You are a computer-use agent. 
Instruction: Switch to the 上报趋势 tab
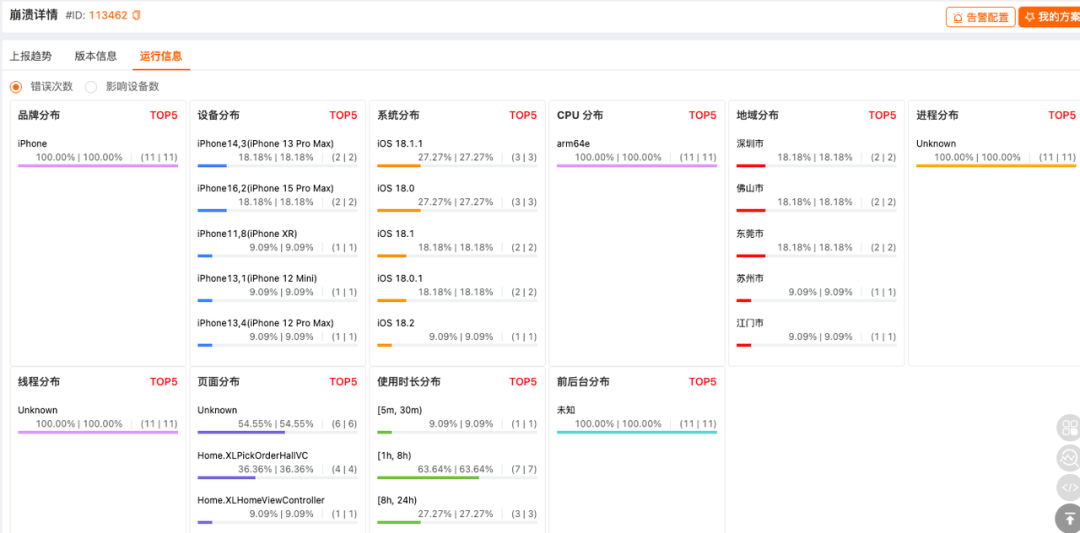(30, 56)
